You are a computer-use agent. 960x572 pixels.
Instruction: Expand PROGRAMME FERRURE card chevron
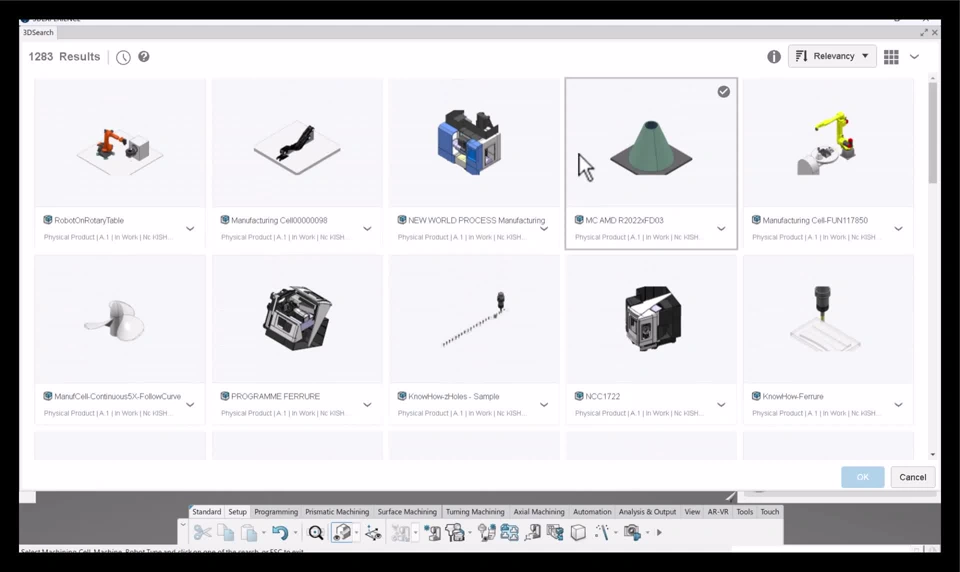(367, 405)
